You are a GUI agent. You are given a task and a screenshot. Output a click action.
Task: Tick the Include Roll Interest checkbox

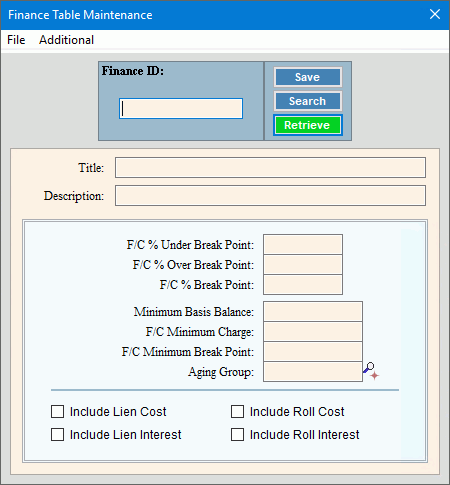[x=237, y=435]
